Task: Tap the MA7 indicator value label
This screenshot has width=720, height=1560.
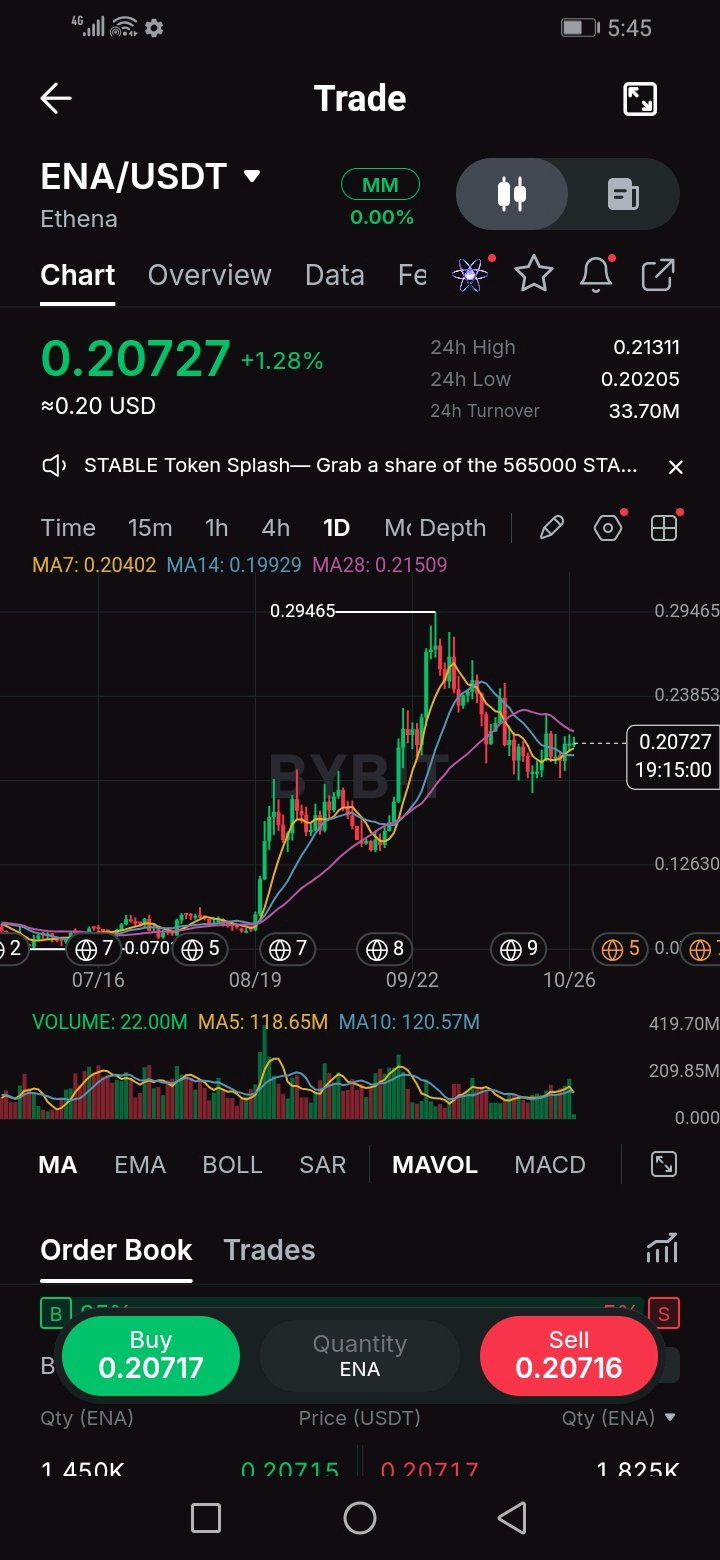Action: tap(94, 565)
